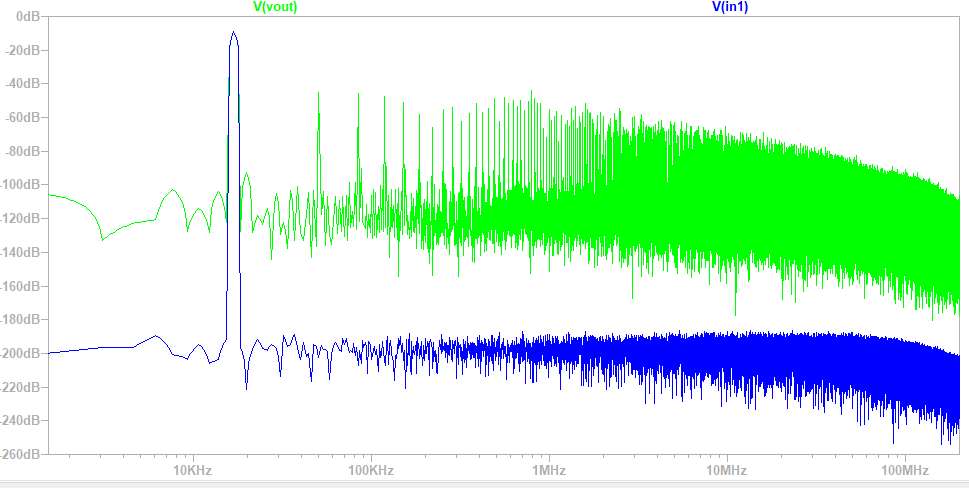Click the 100MHz frequency axis label

point(905,470)
